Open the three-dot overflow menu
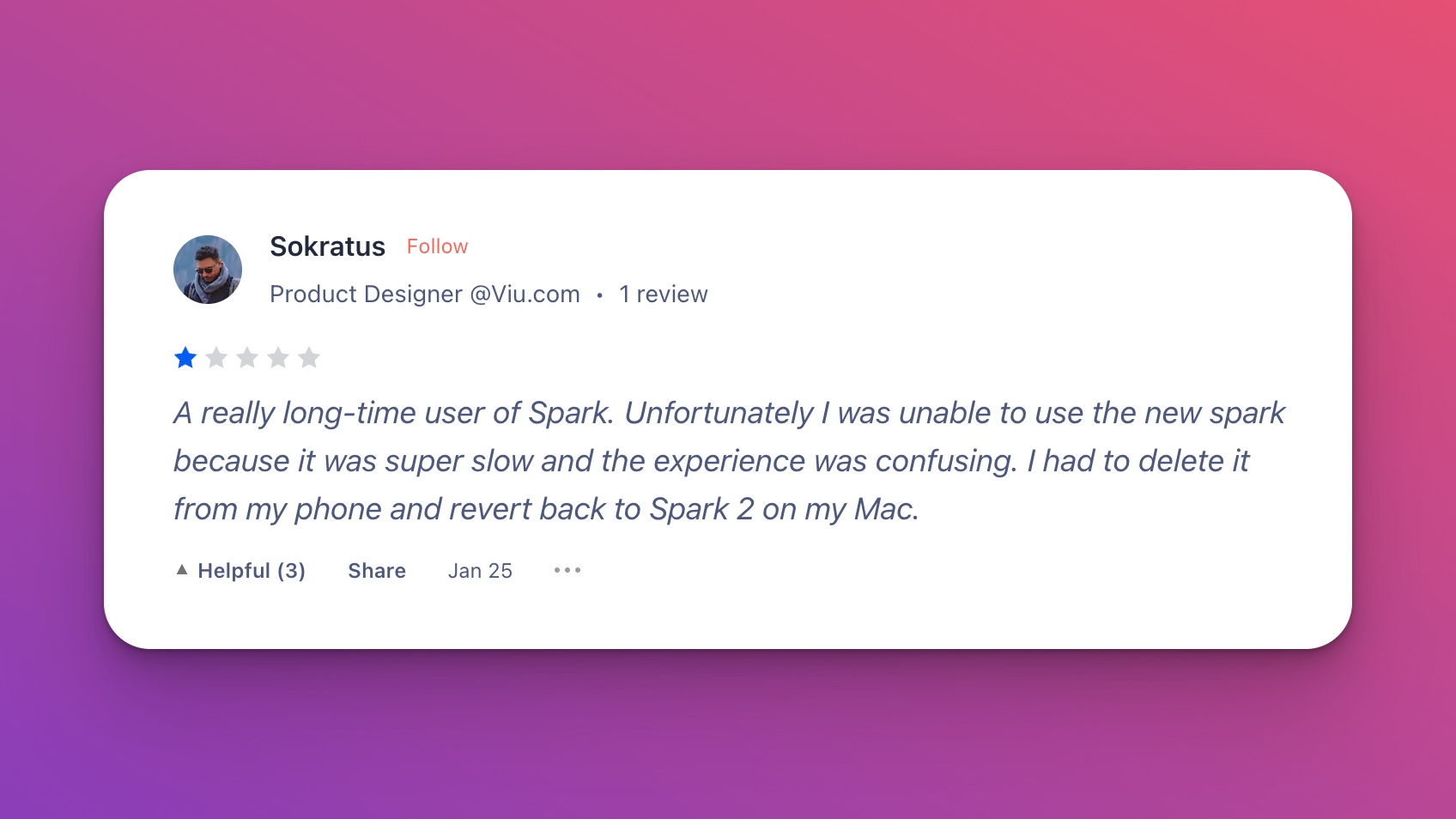 point(567,570)
